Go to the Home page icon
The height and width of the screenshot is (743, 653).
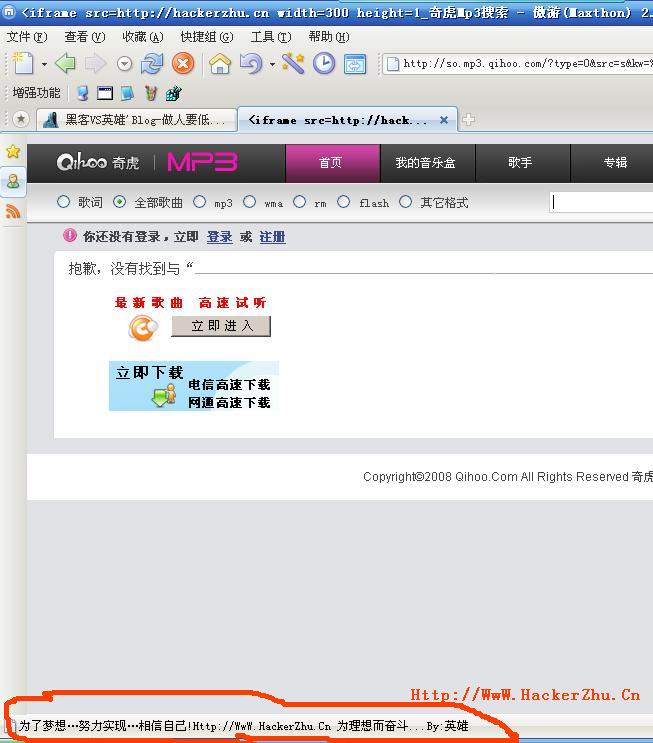pos(220,64)
